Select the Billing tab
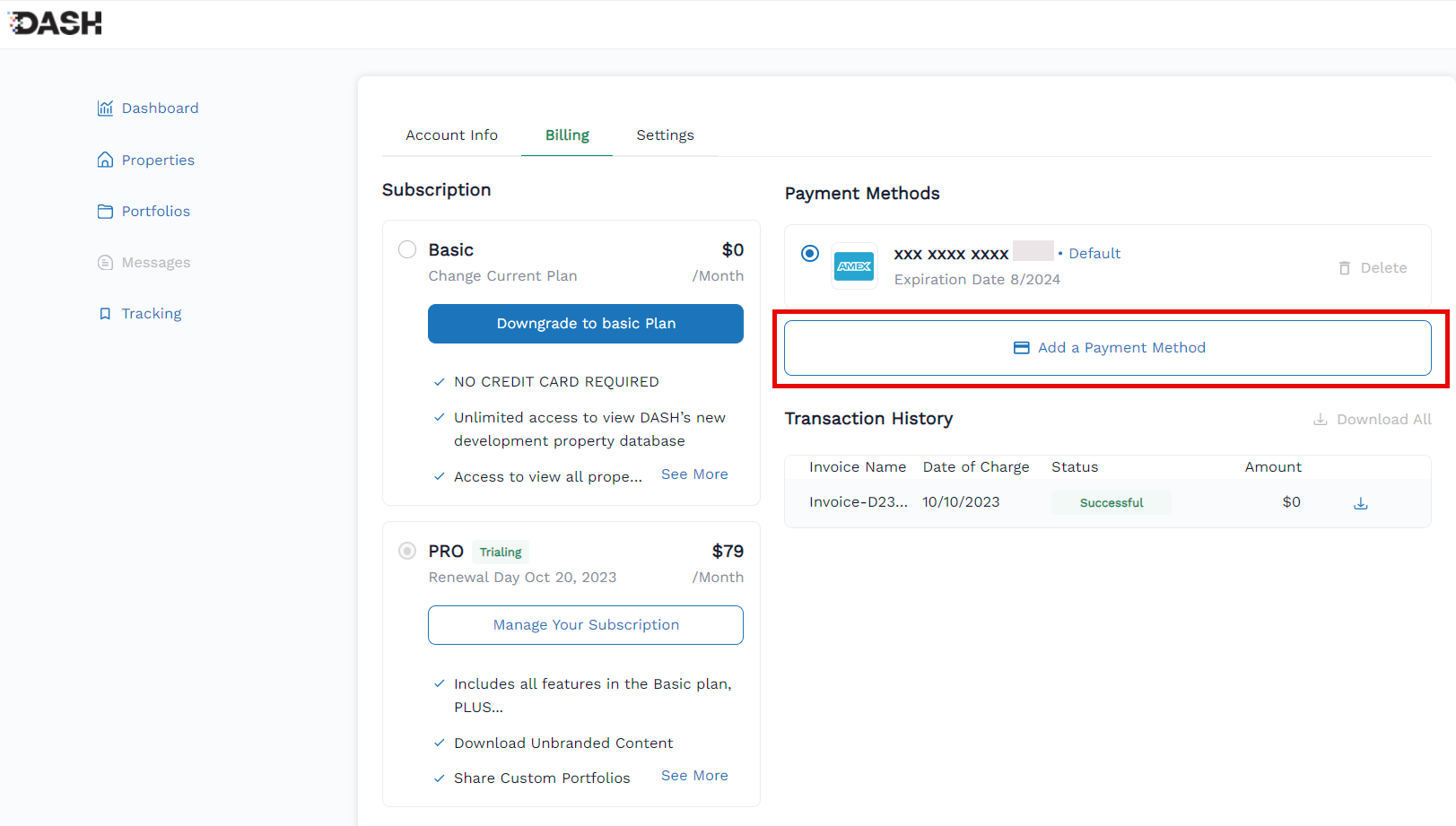Image resolution: width=1456 pixels, height=826 pixels. pos(567,135)
